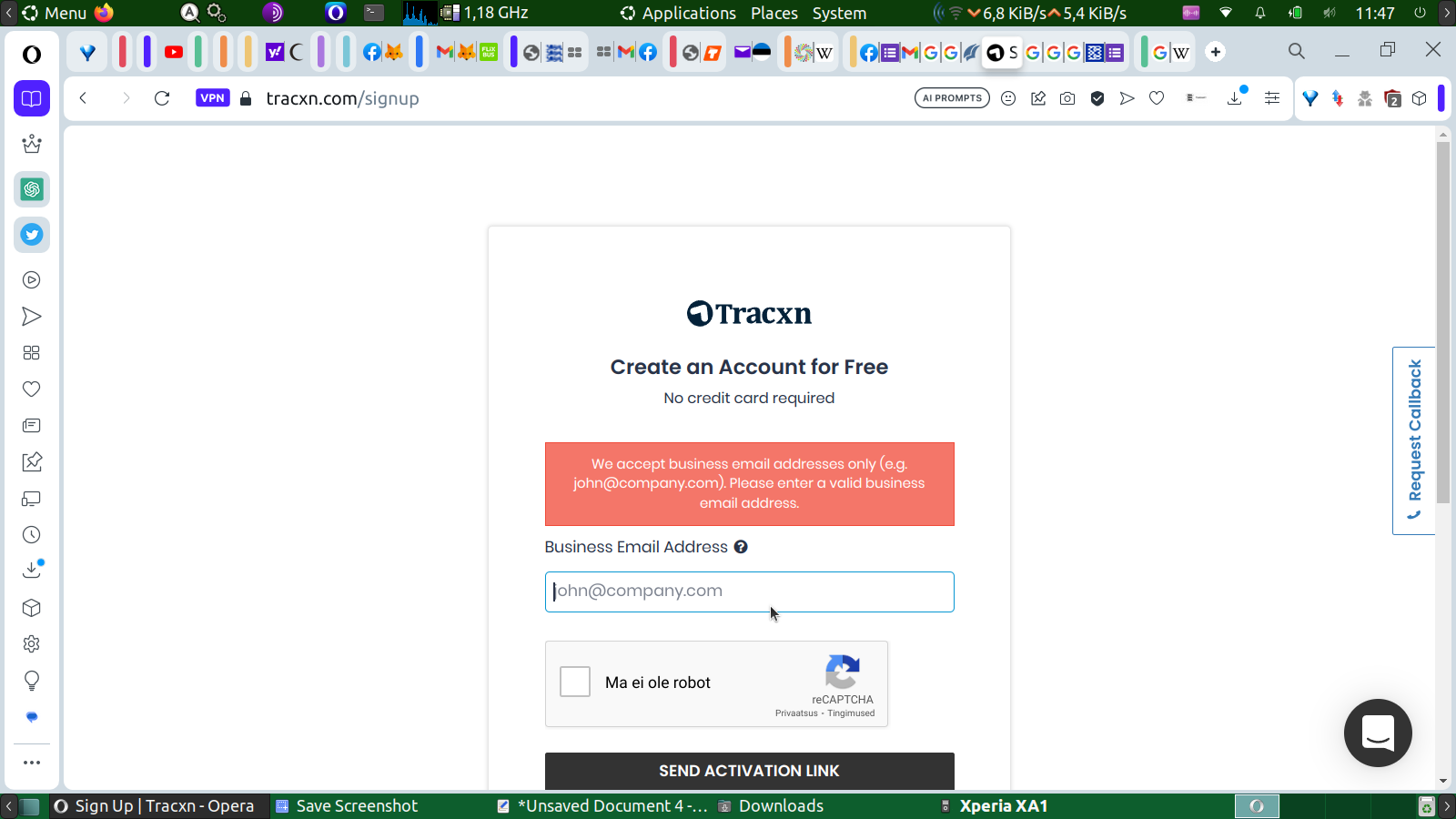Click the page vertical scrollbar
The width and height of the screenshot is (1456, 819).
pyautogui.click(x=1443, y=322)
